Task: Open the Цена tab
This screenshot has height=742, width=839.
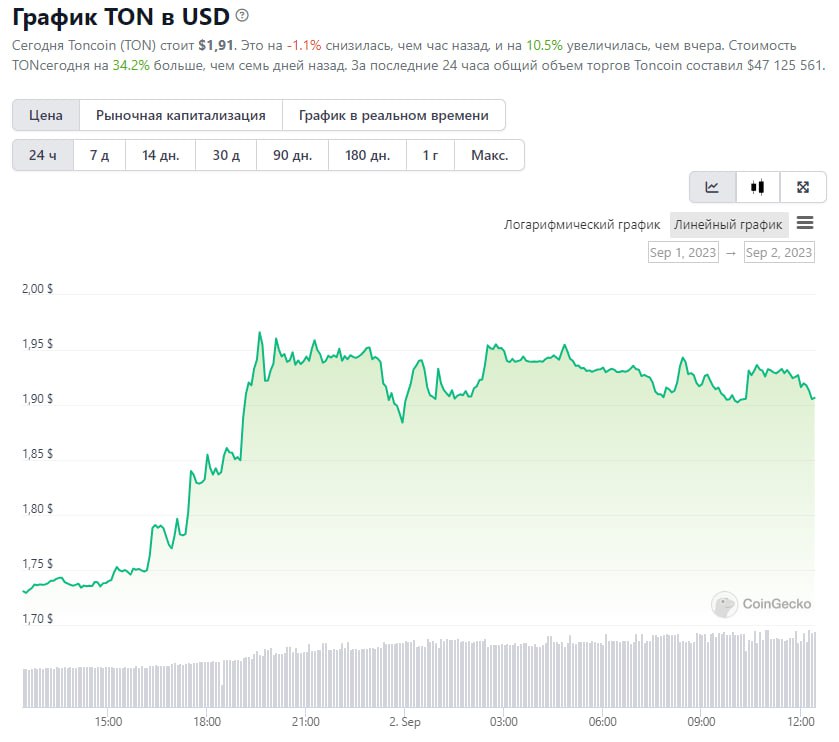Action: 46,115
